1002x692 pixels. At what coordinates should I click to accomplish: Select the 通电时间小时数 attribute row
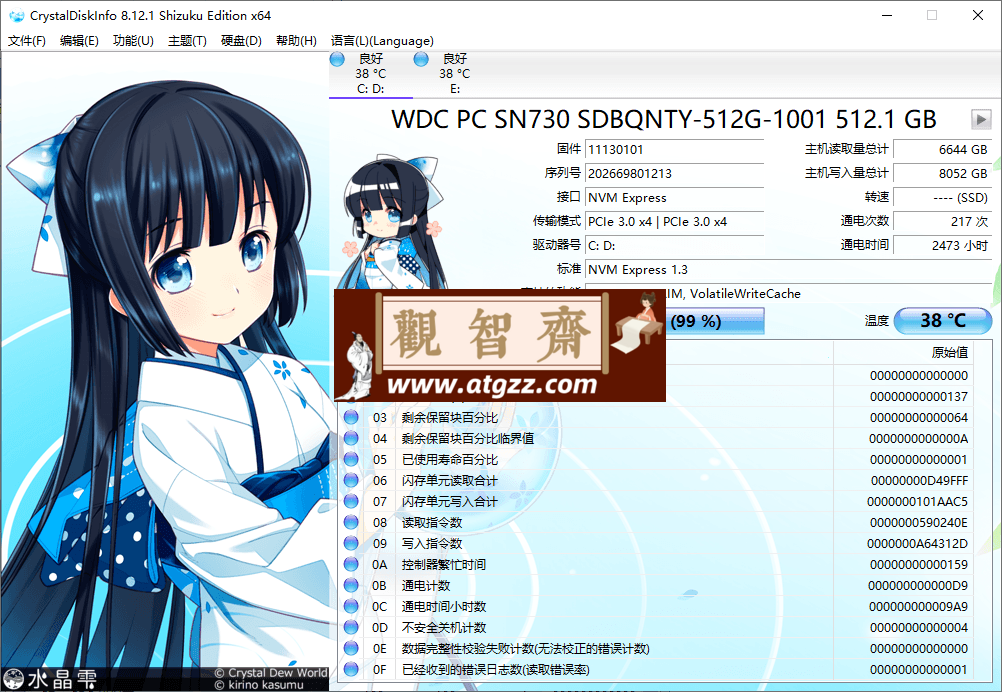(x=656, y=606)
